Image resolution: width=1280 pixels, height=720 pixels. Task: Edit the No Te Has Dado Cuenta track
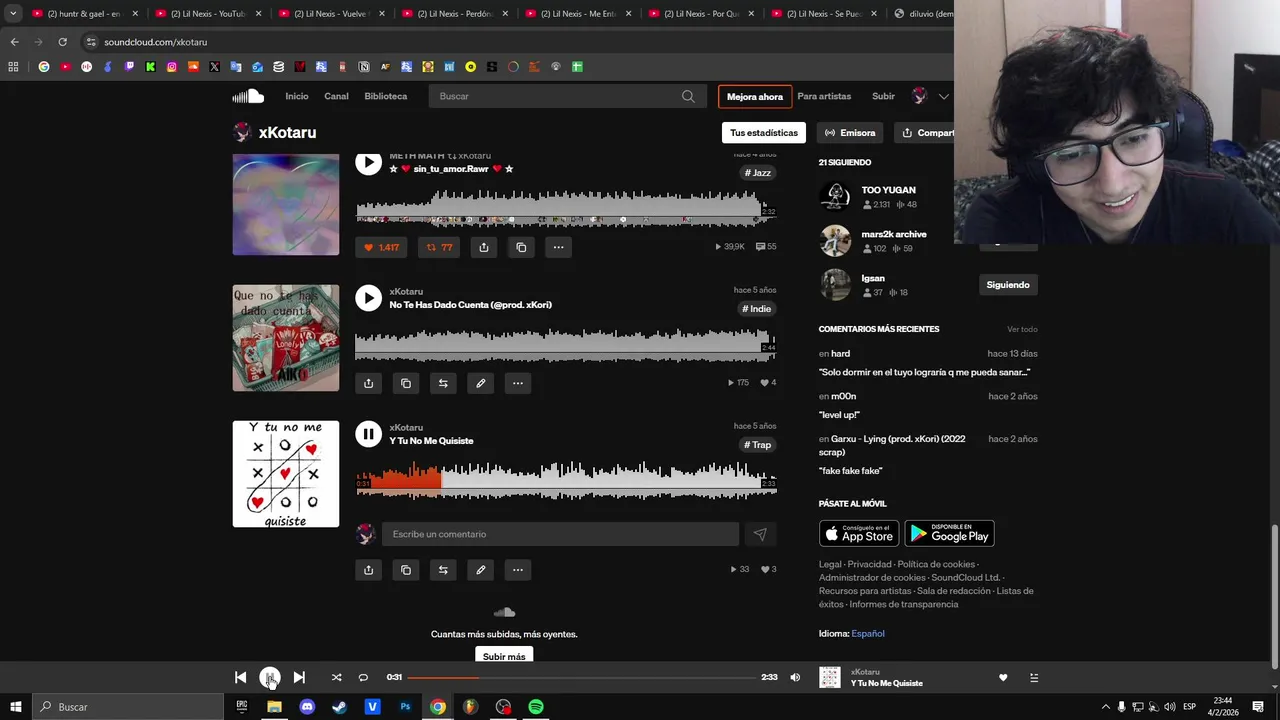[481, 383]
